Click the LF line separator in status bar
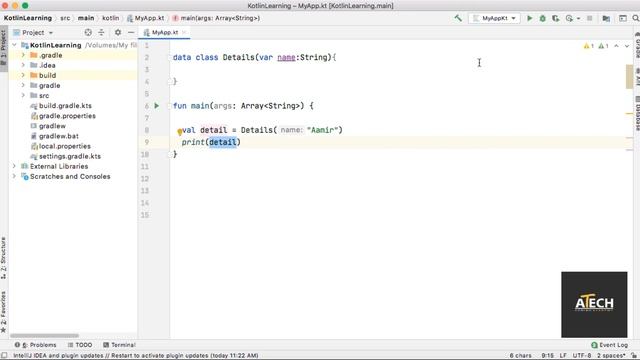 pyautogui.click(x=563, y=356)
